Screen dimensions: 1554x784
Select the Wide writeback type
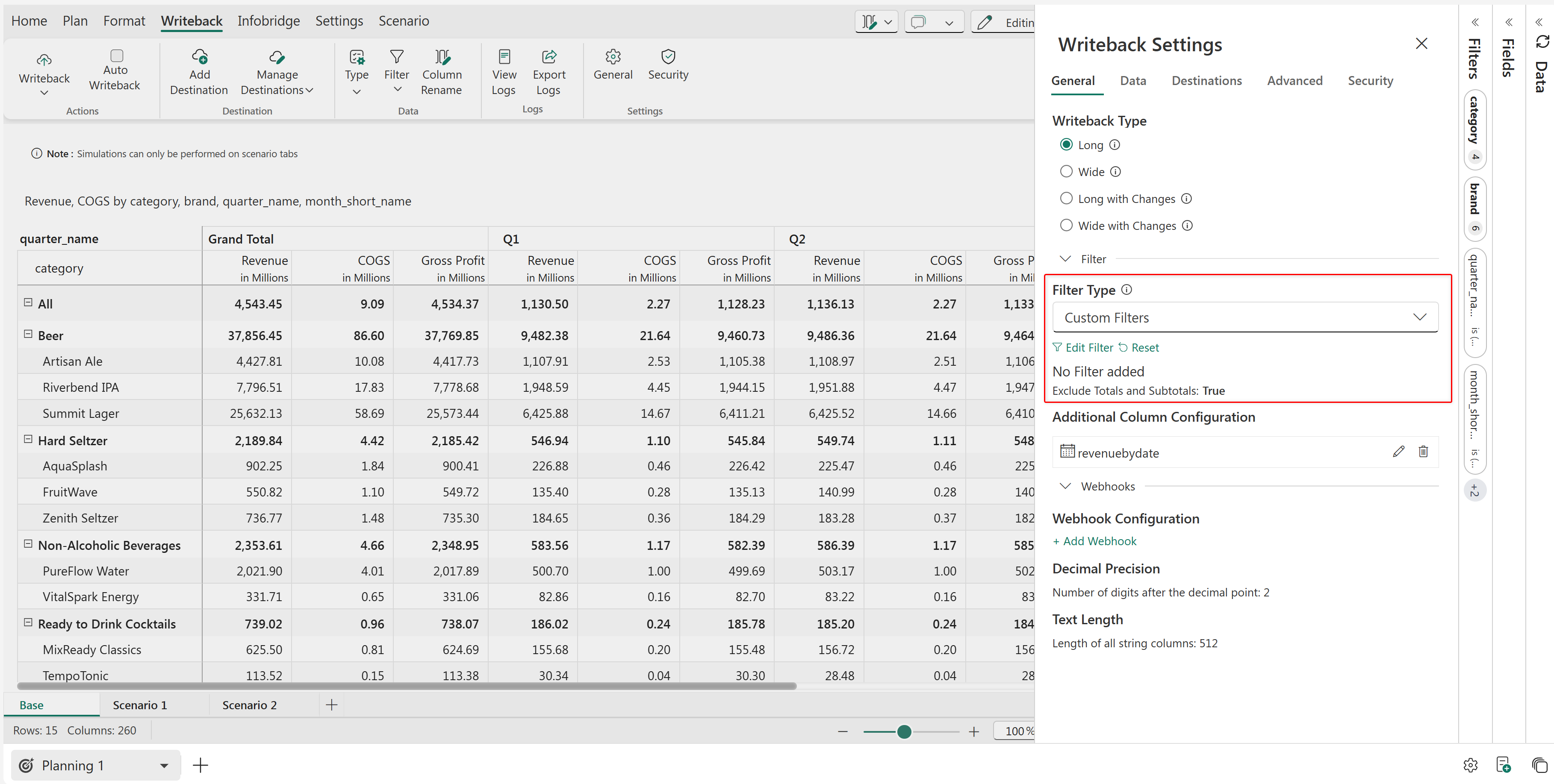1066,172
